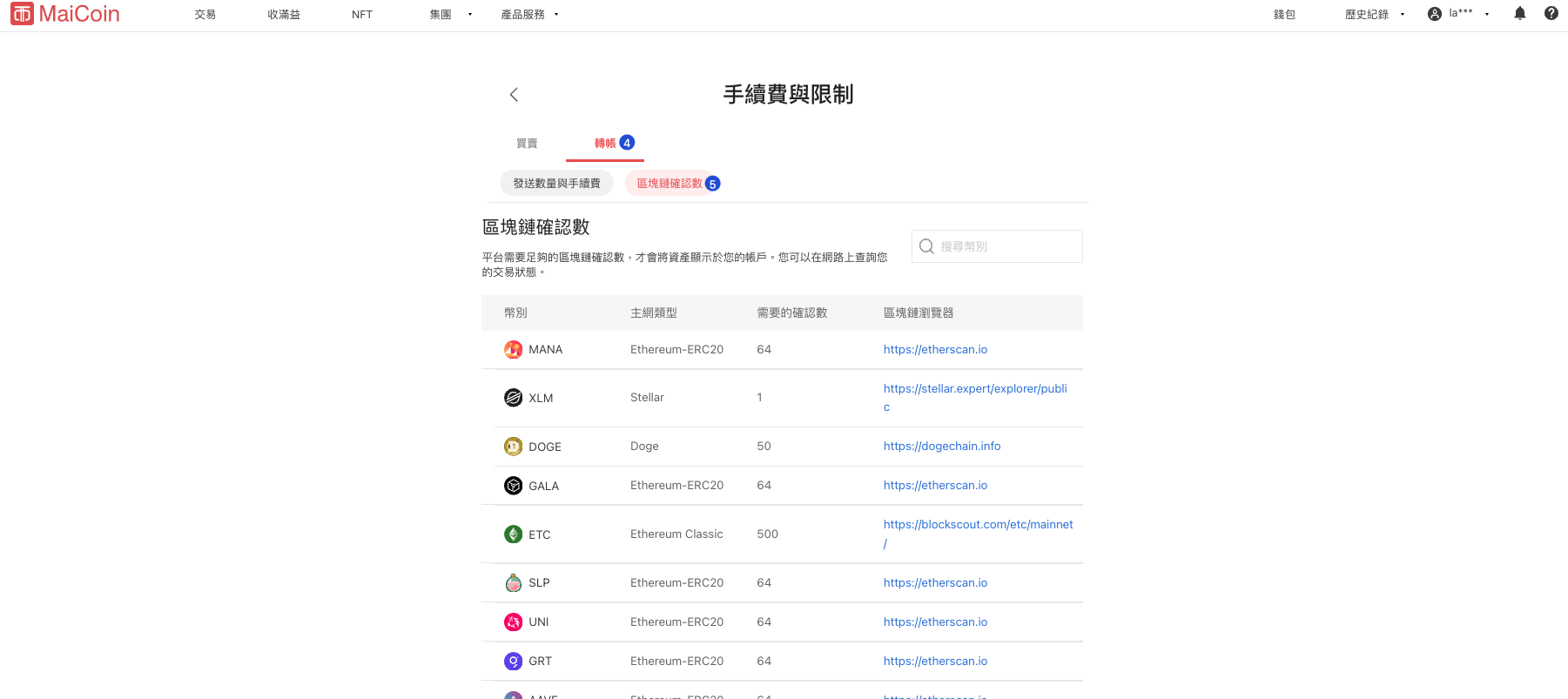
Task: Expand the 產品服務 dropdown menu
Action: (x=530, y=15)
